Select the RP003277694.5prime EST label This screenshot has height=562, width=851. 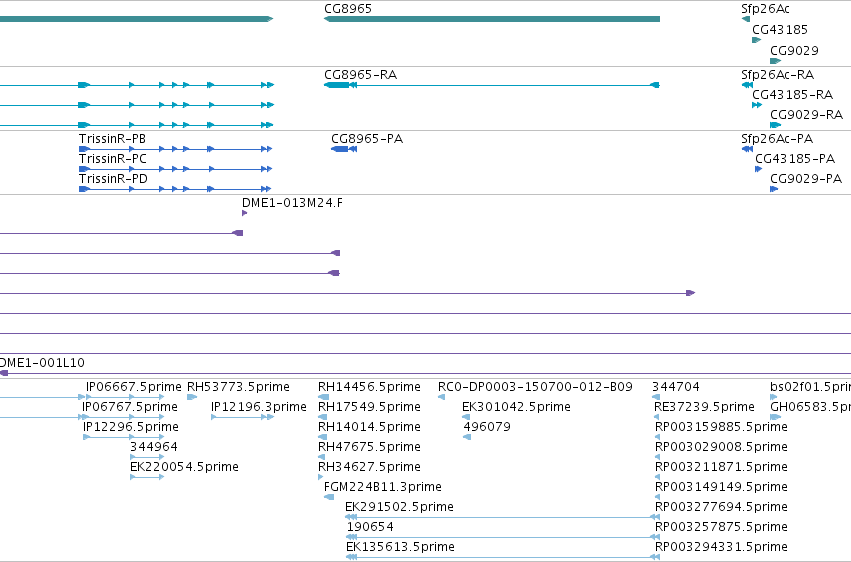click(x=721, y=507)
